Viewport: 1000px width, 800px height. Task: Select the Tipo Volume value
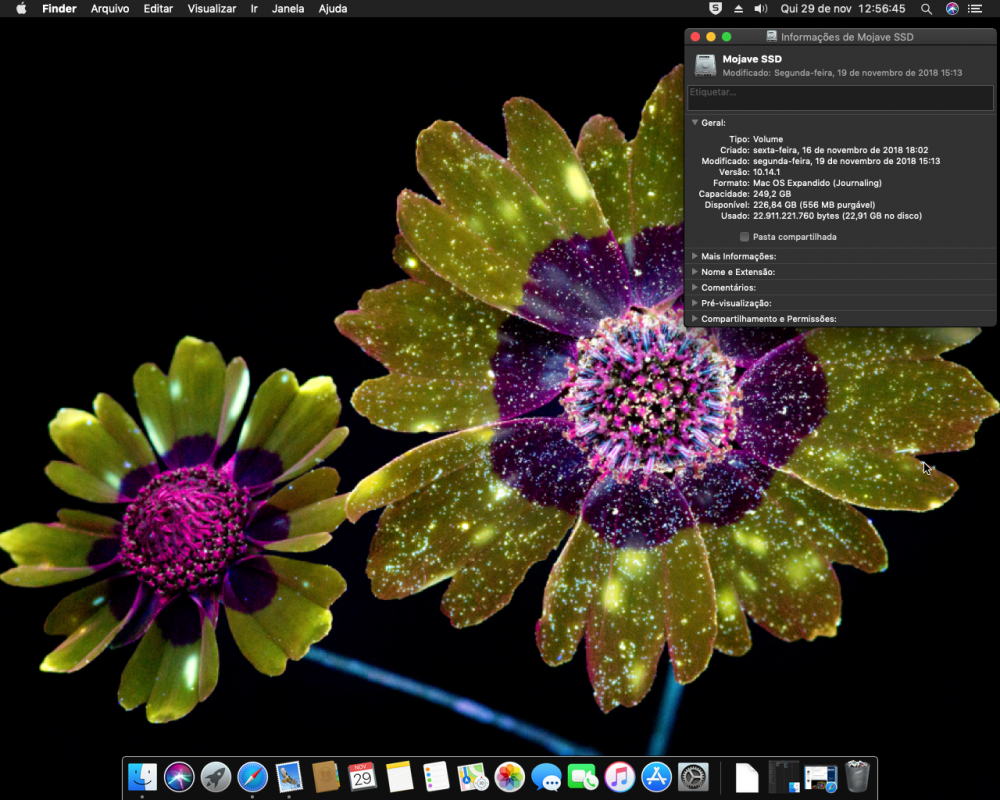coord(768,138)
